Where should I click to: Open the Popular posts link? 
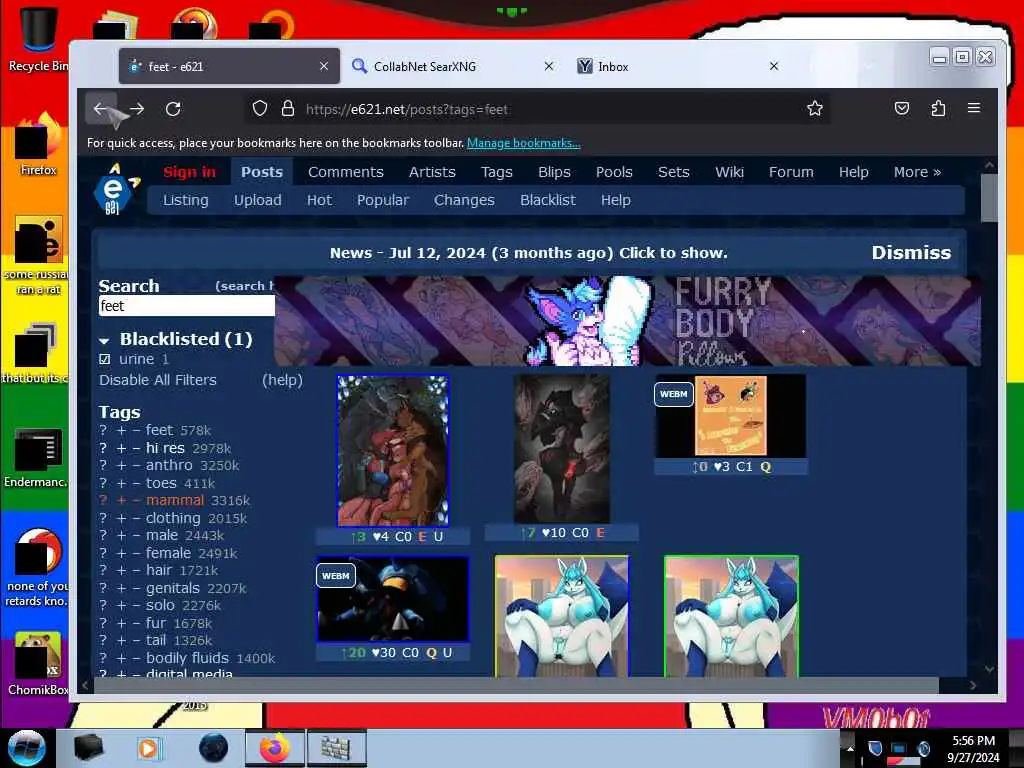click(383, 200)
